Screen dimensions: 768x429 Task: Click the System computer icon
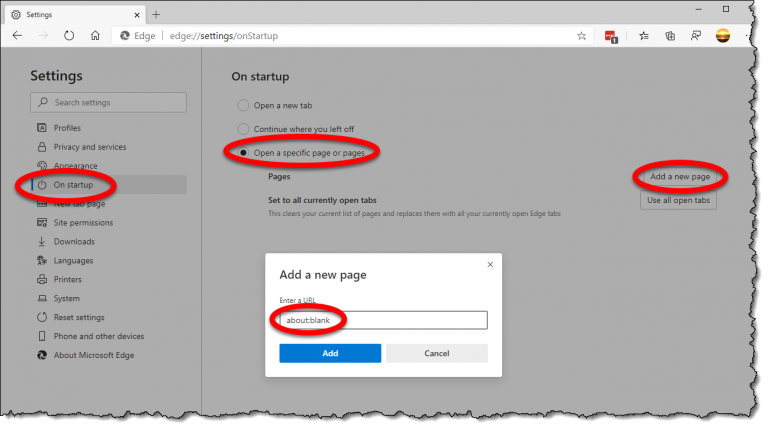[x=42, y=298]
